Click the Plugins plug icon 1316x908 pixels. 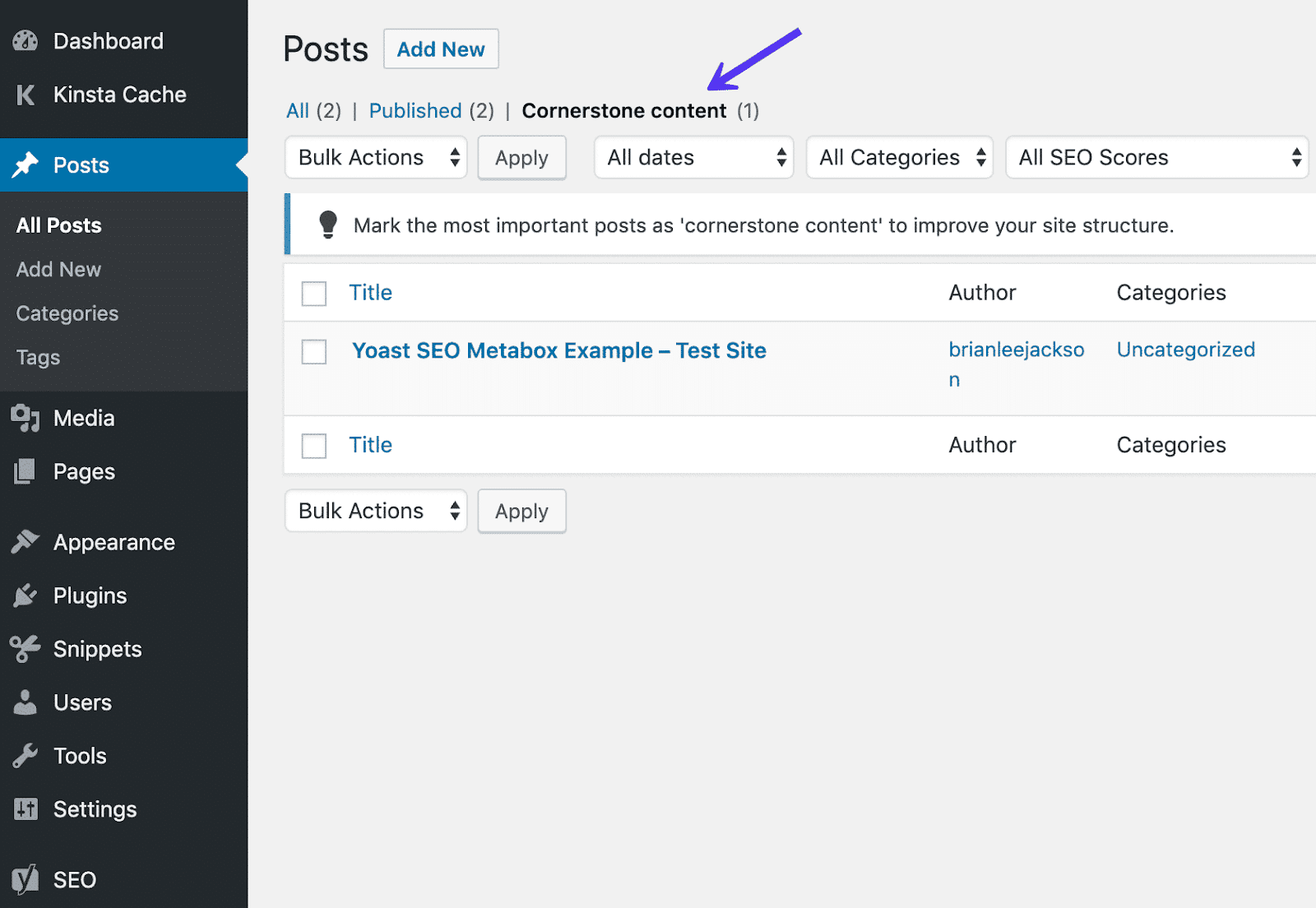pyautogui.click(x=25, y=595)
